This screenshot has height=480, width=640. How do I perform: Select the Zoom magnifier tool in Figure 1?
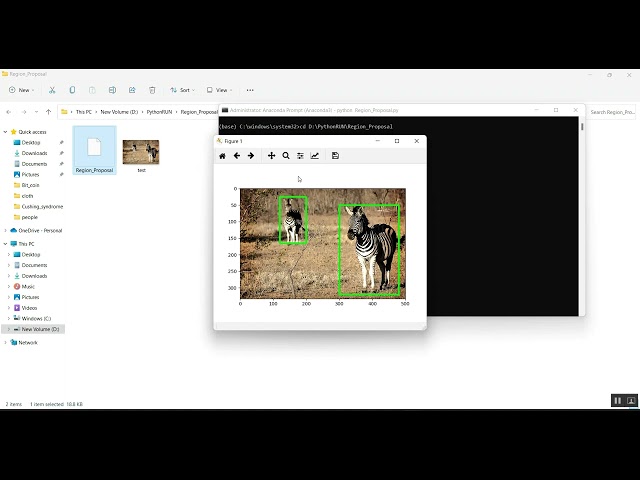pos(286,156)
